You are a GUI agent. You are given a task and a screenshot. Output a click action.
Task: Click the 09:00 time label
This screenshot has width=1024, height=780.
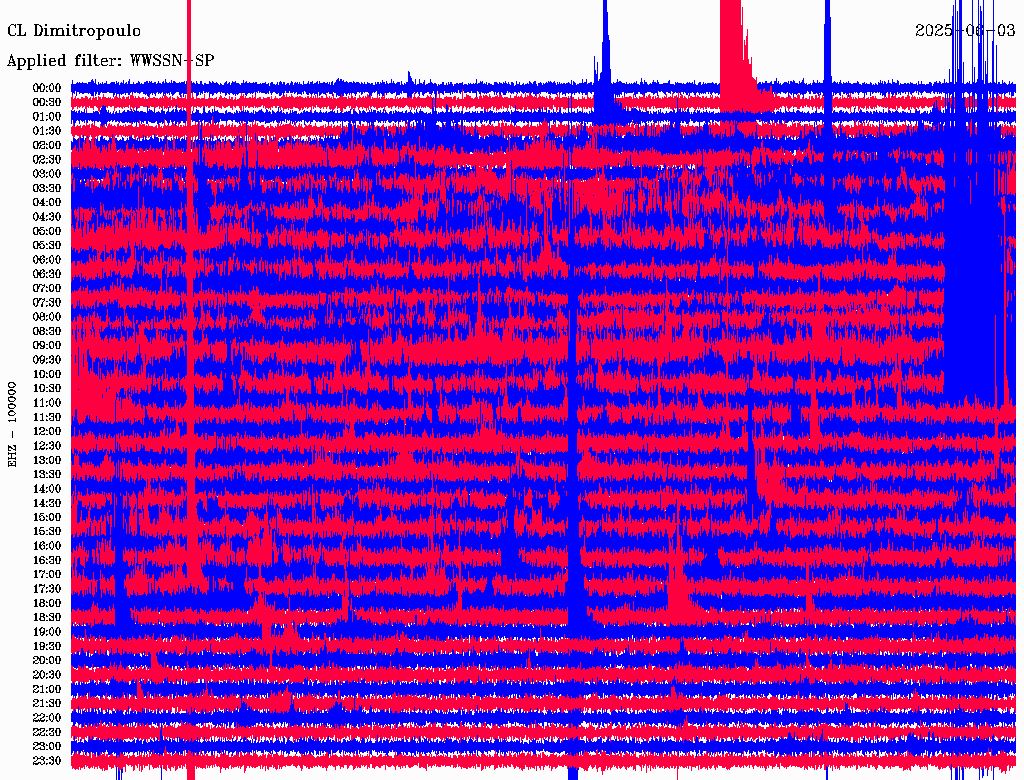pos(47,346)
